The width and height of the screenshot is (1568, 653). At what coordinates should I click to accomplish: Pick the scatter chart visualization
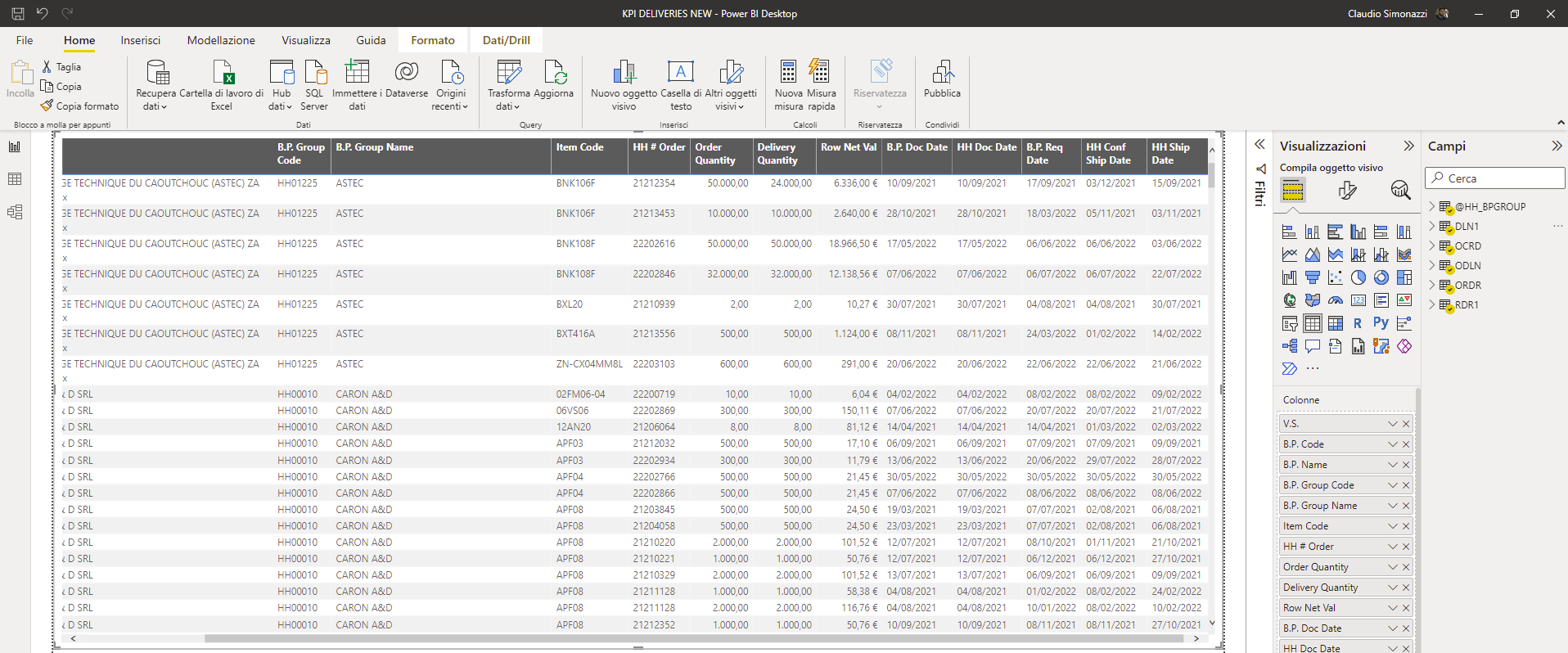point(1335,277)
